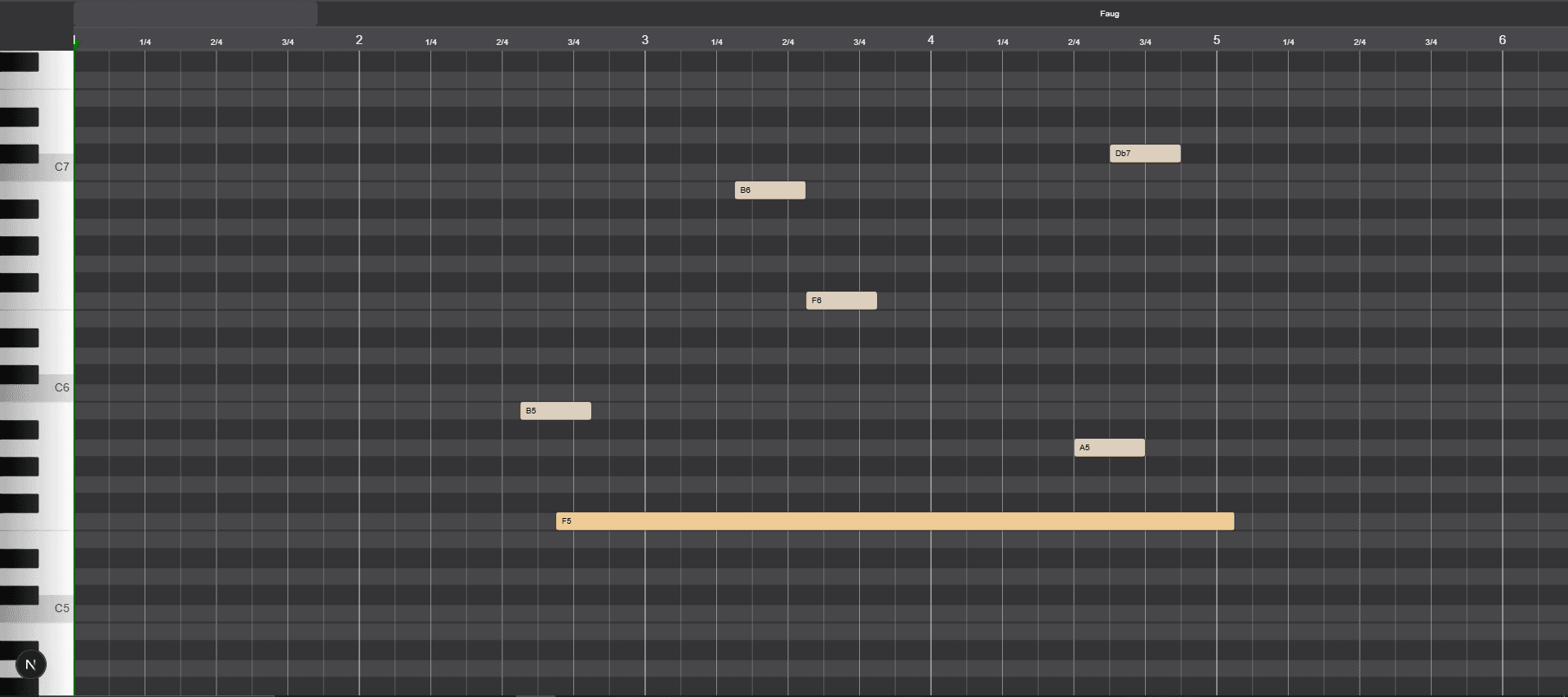
Task: Click the Faug chord label
Action: (x=1109, y=14)
